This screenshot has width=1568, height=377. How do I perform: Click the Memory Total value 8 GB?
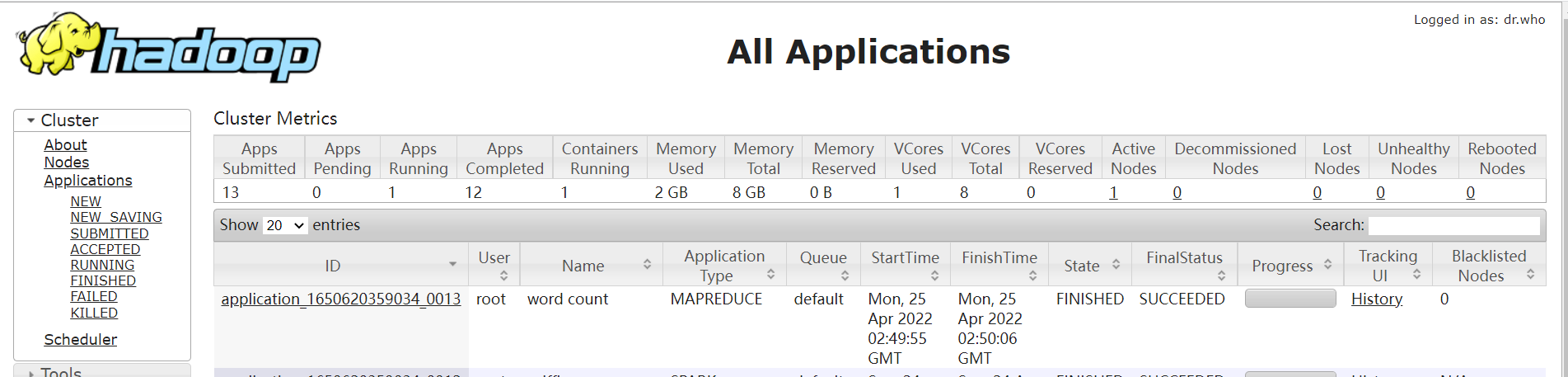pyautogui.click(x=749, y=192)
